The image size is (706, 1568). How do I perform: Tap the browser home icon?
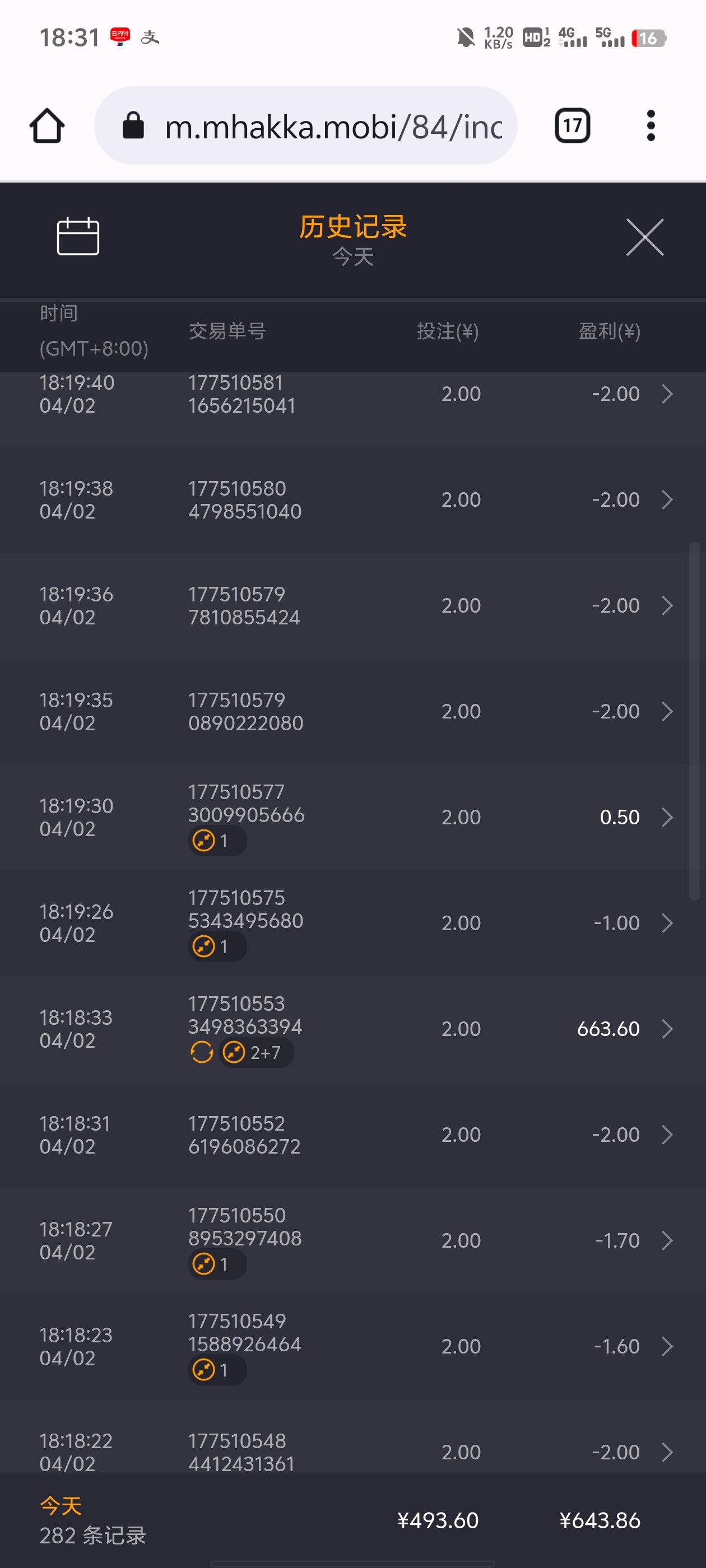(x=47, y=126)
